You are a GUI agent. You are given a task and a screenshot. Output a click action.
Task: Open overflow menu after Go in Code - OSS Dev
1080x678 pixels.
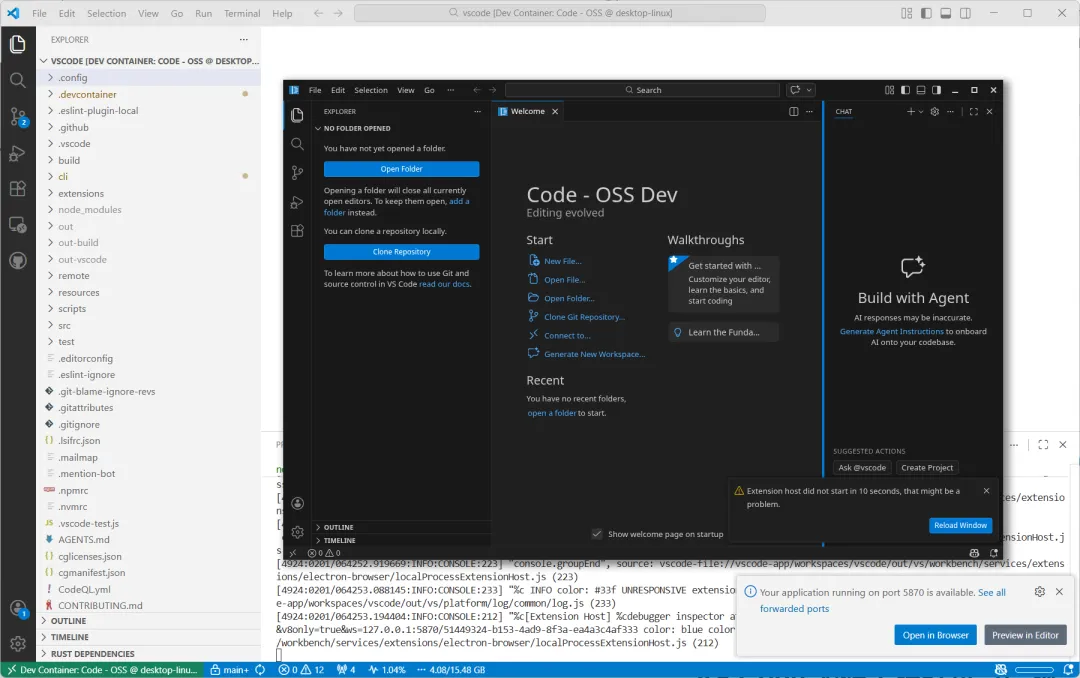(450, 90)
